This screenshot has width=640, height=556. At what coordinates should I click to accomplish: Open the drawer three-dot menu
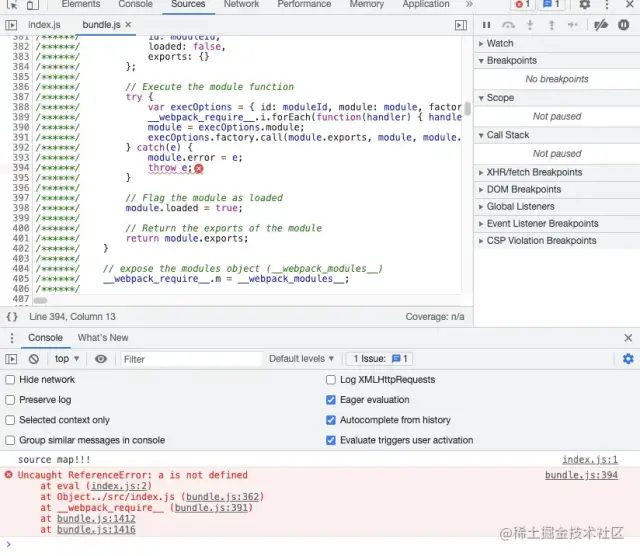coord(12,338)
